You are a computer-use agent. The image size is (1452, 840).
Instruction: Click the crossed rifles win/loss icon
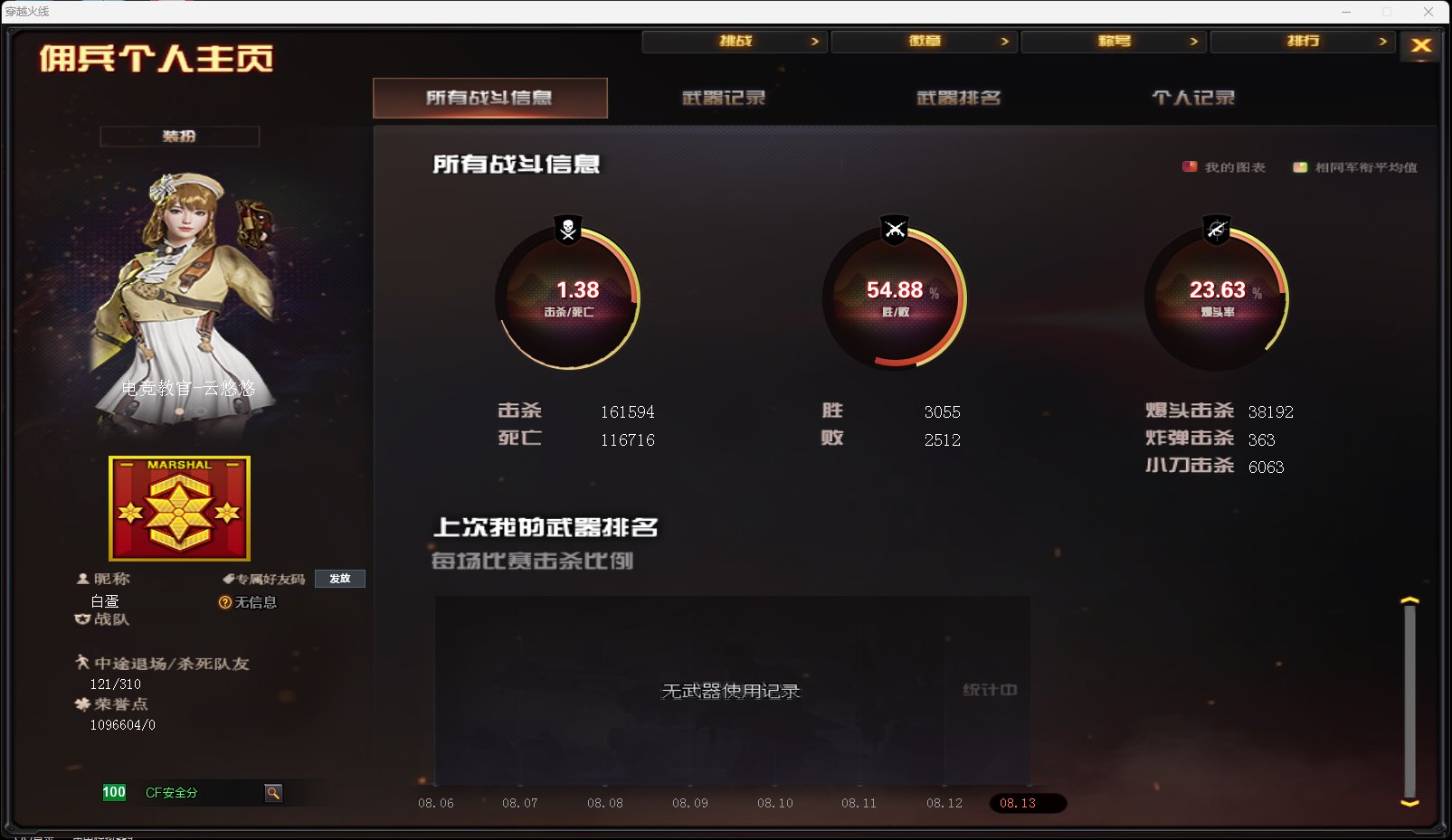tap(895, 230)
